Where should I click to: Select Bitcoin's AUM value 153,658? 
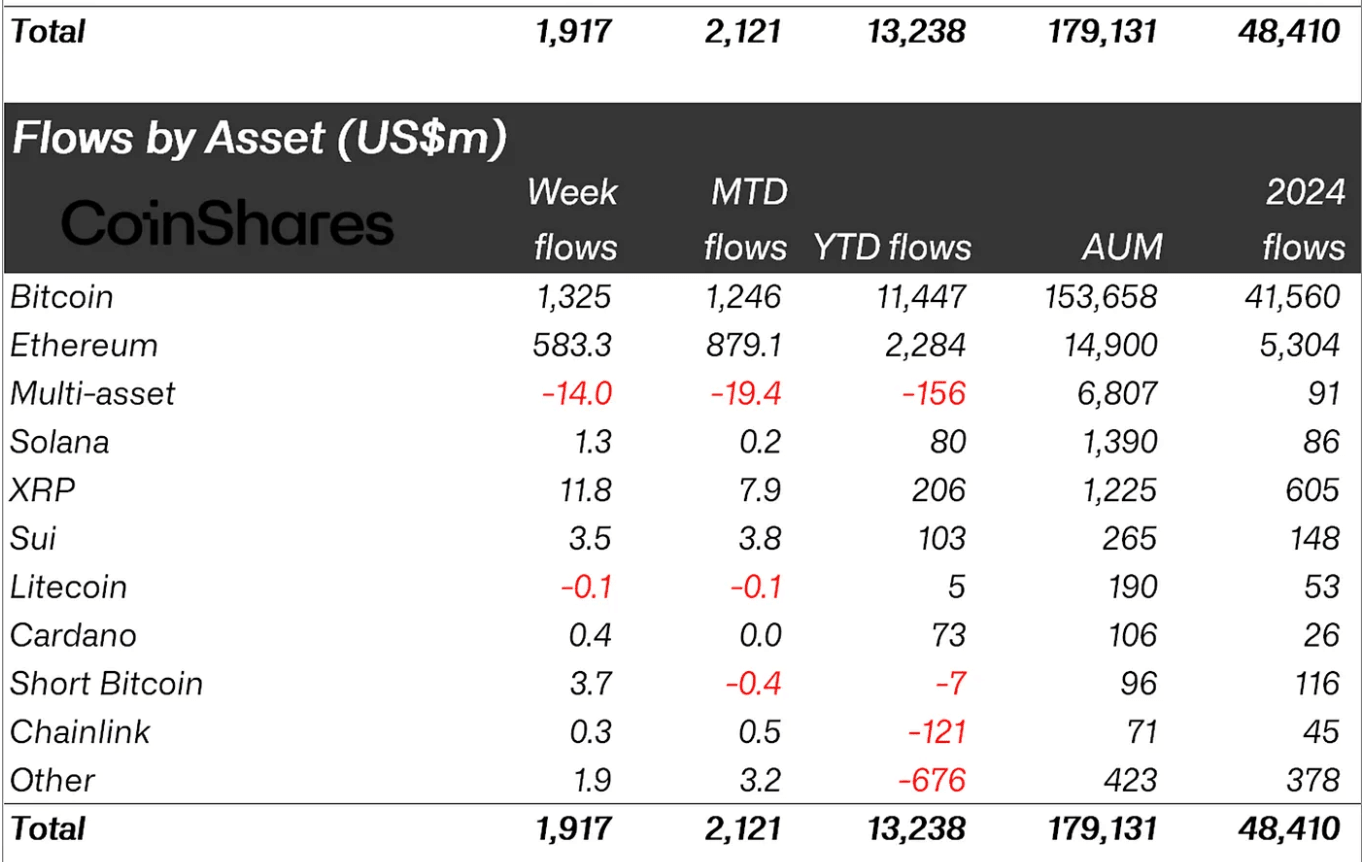pos(1101,297)
